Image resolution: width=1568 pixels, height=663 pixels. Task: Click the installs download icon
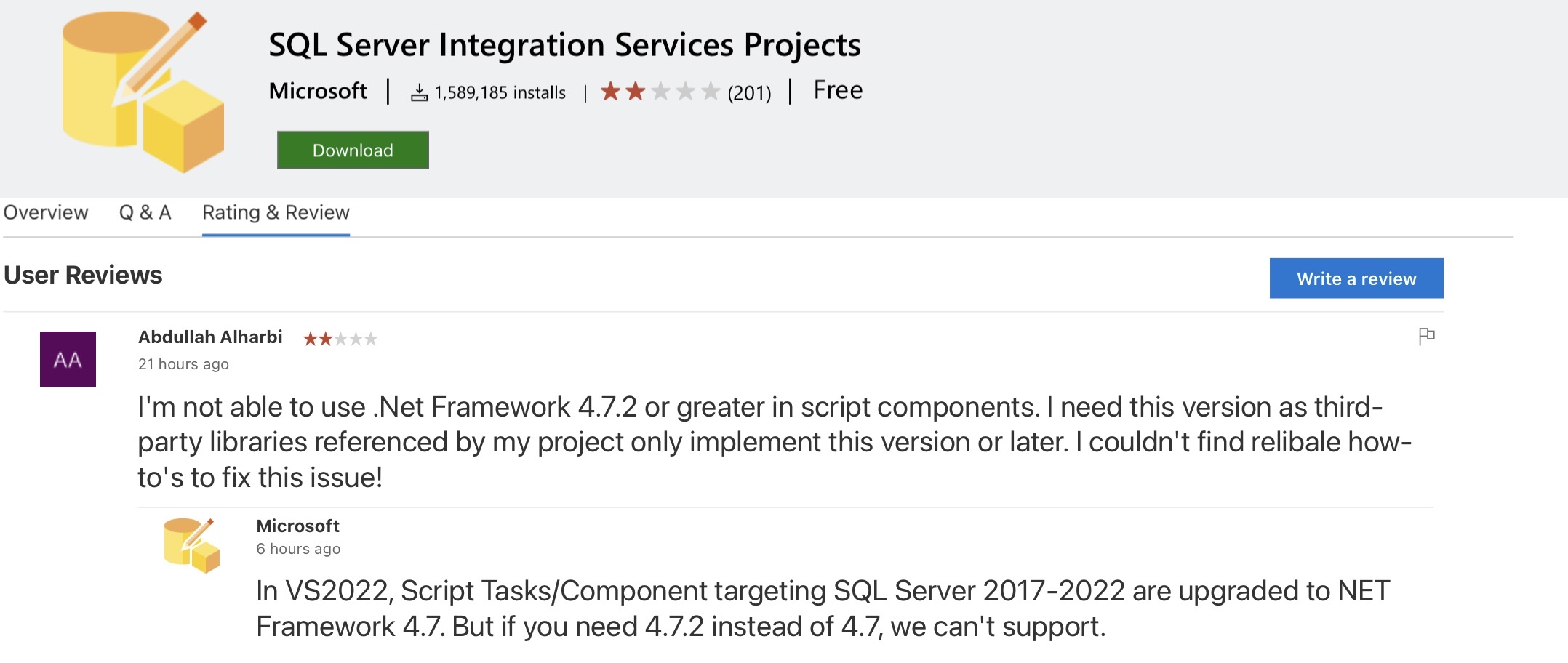pyautogui.click(x=420, y=92)
